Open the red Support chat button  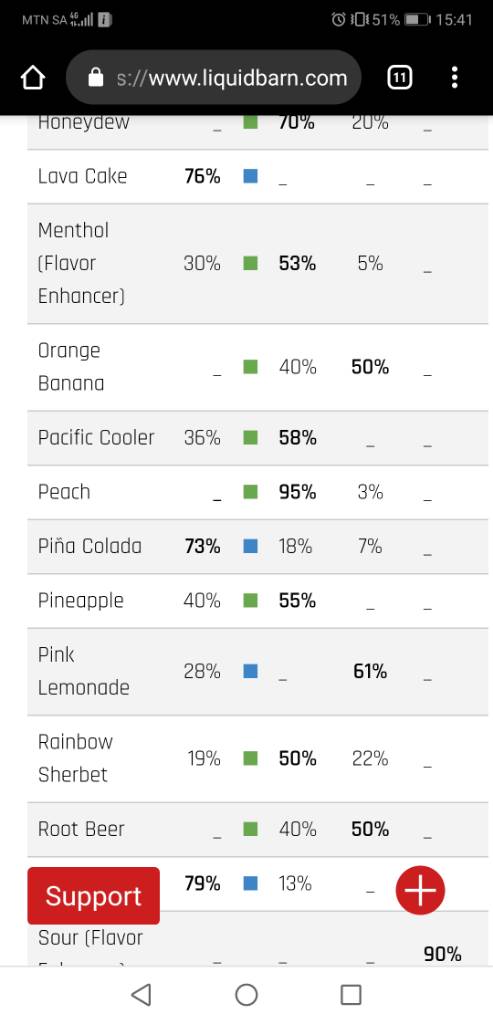[93, 896]
